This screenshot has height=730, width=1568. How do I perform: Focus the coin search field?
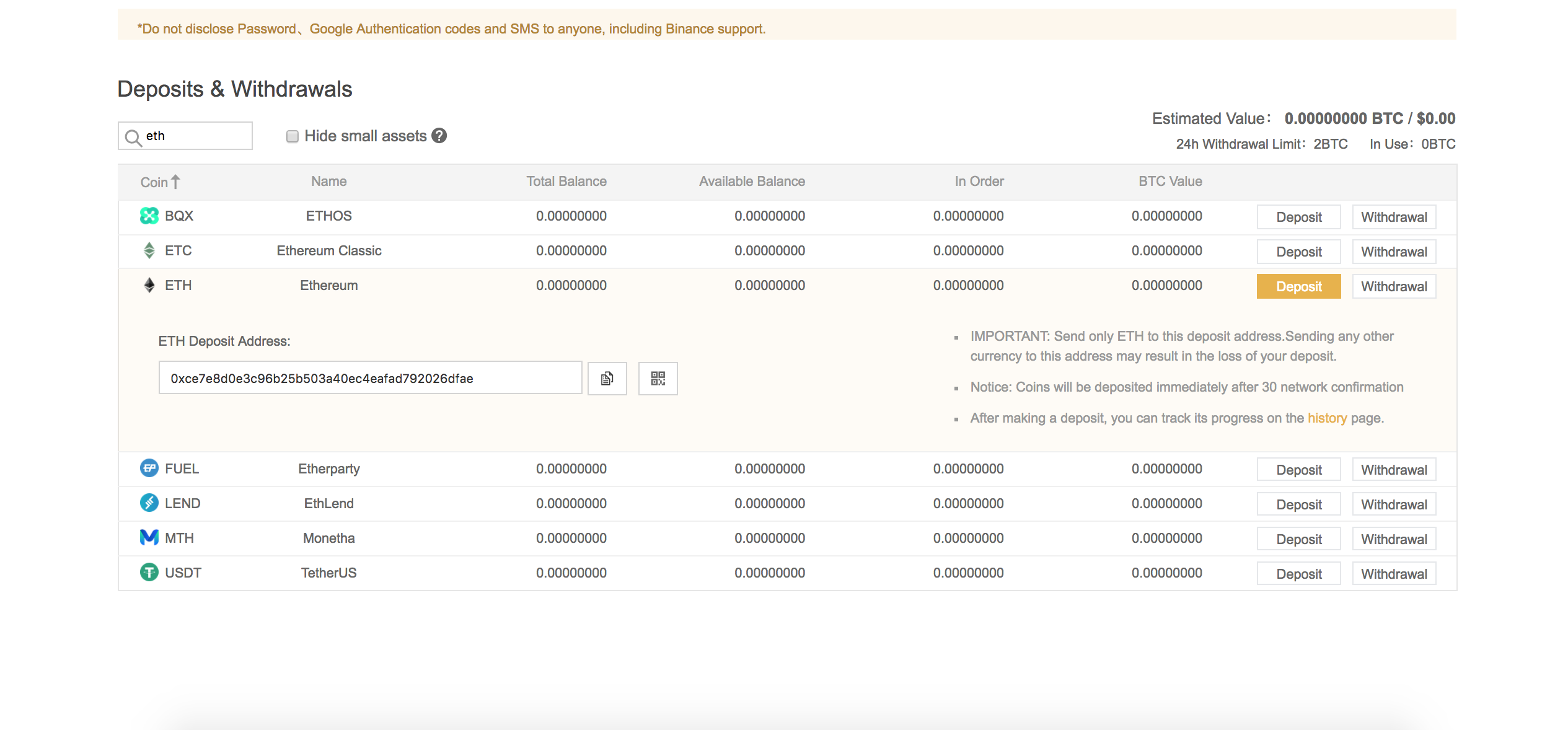185,136
